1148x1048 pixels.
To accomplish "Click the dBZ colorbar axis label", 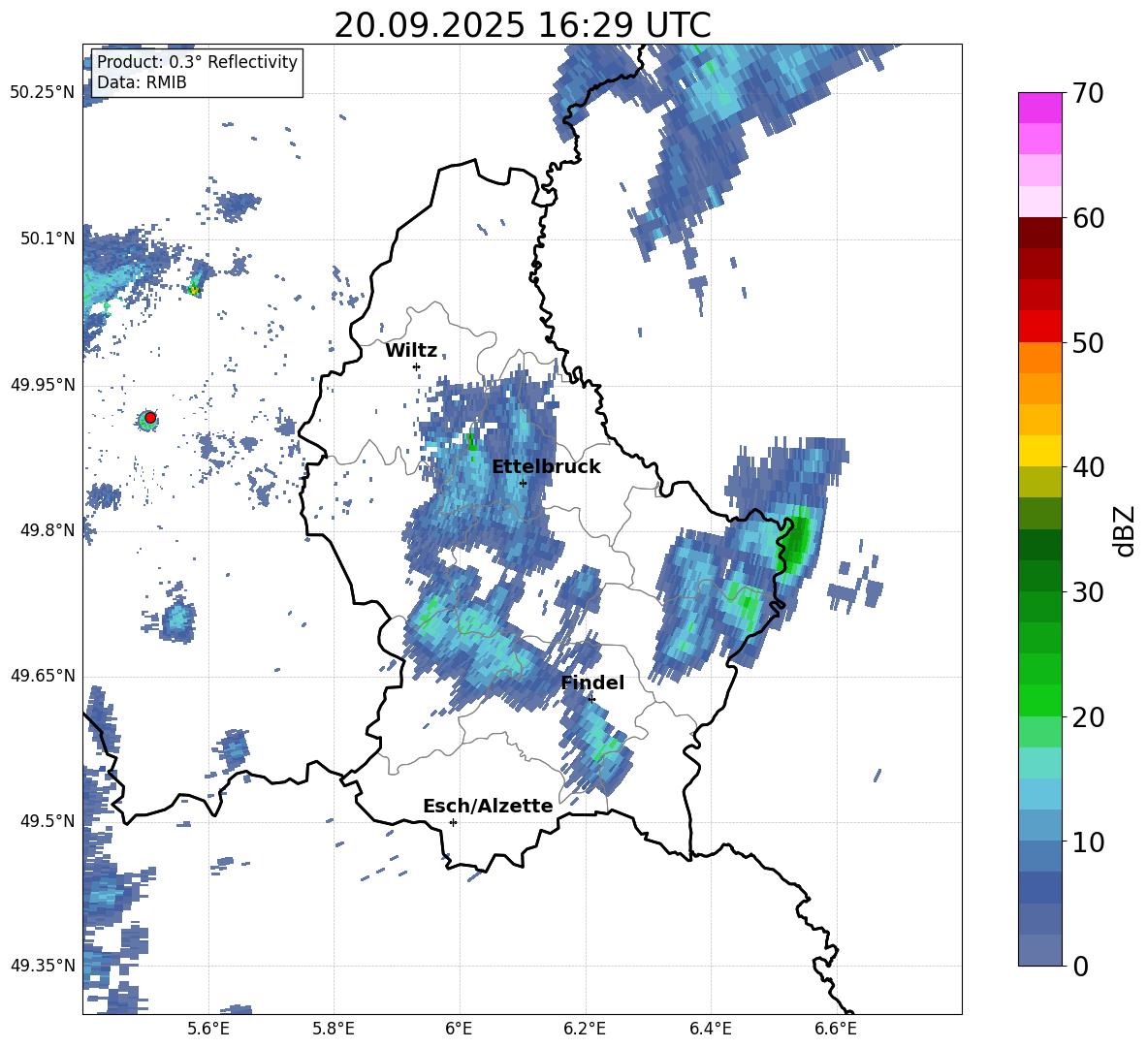I will point(1125,530).
